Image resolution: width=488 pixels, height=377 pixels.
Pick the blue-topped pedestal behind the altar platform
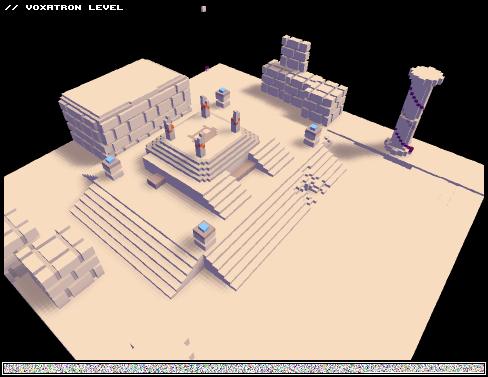(x=223, y=97)
